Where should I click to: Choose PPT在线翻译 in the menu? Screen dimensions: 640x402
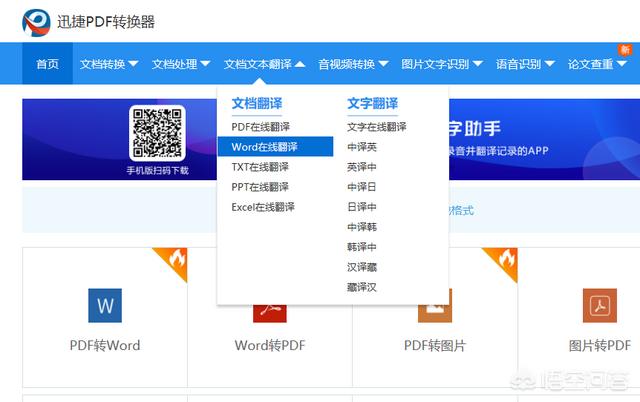pos(260,187)
